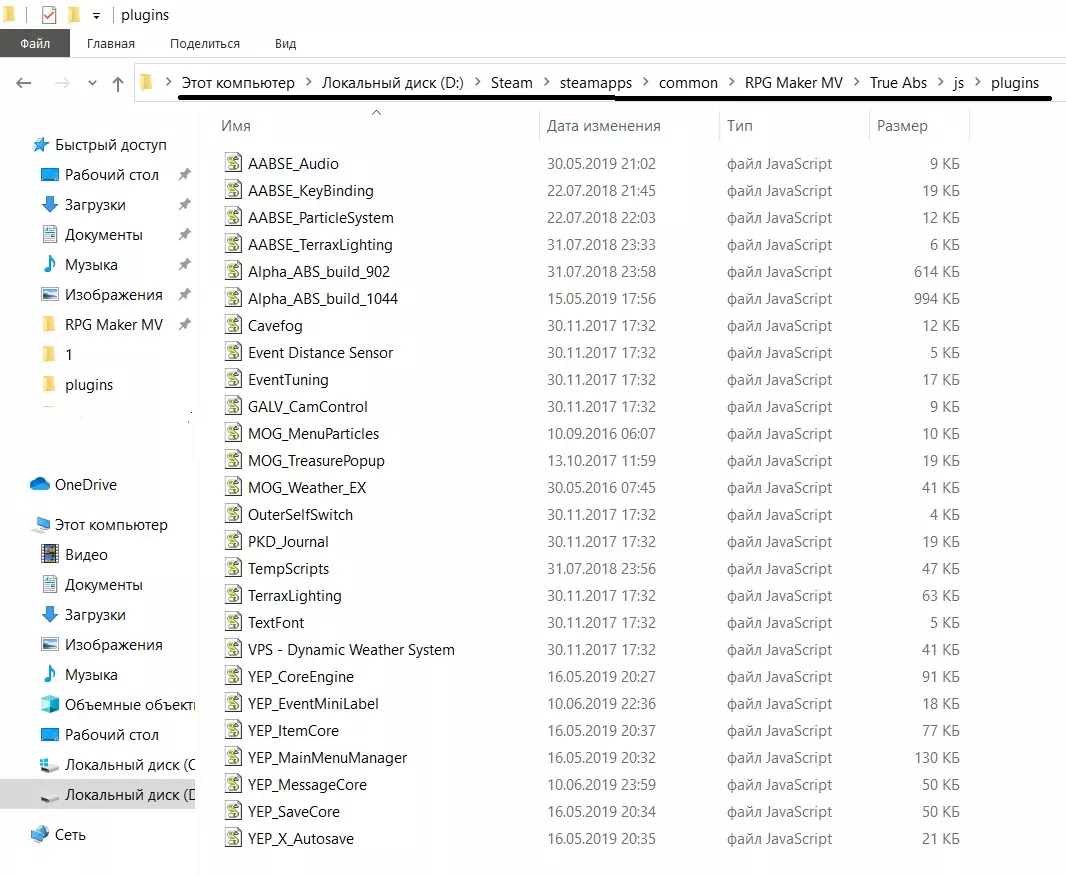Open recent locations dropdown arrow
The width and height of the screenshot is (1066, 876).
[92, 83]
